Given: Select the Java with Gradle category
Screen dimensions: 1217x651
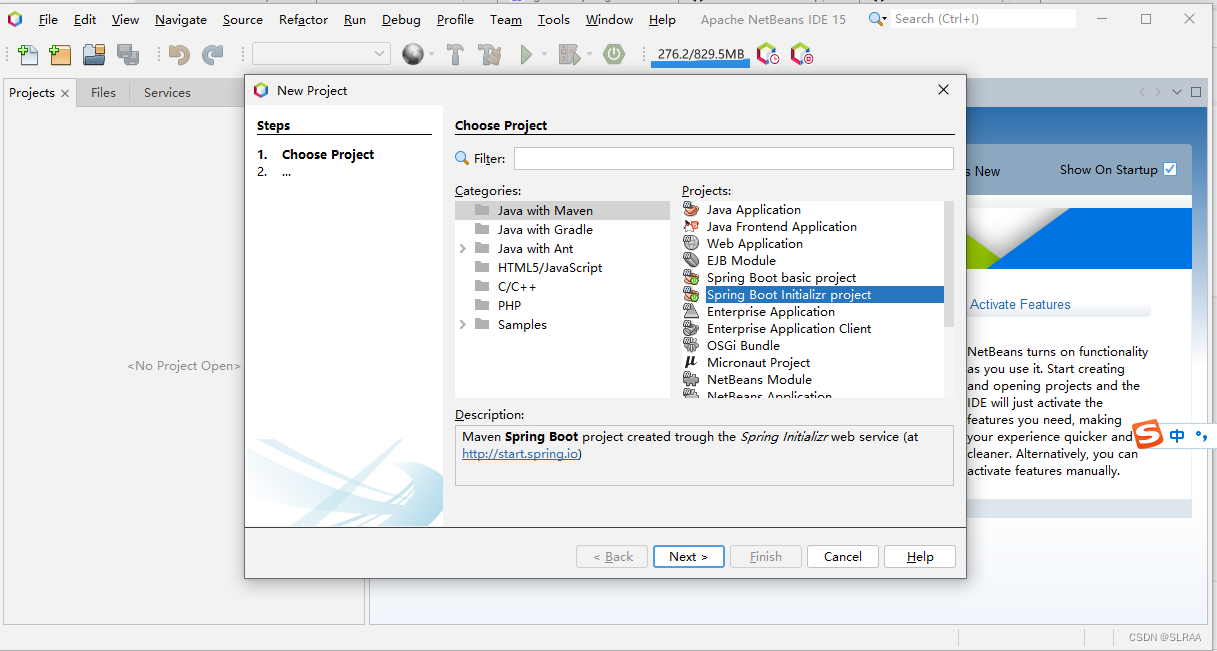Looking at the screenshot, I should [545, 229].
